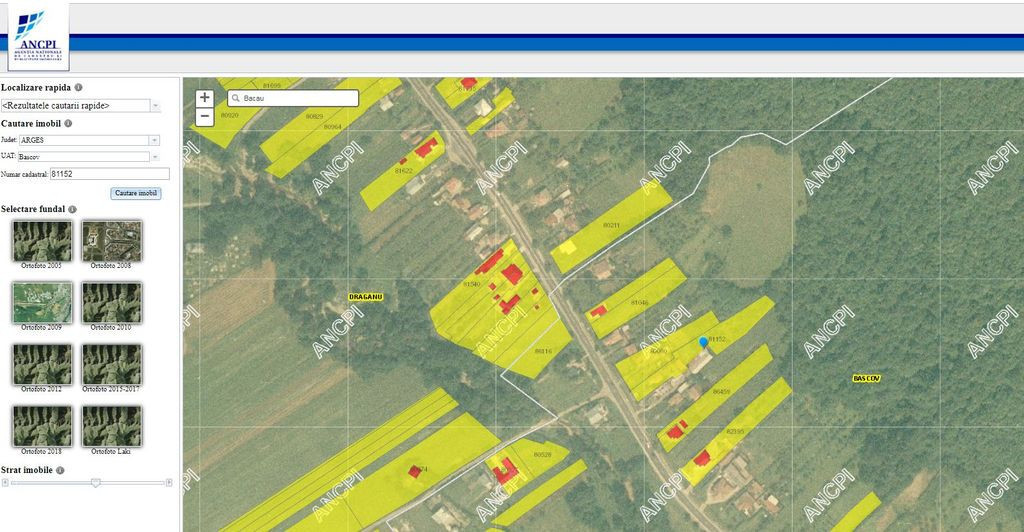1024x532 pixels.
Task: Click the Numar cadastral input field
Action: pyautogui.click(x=109, y=174)
